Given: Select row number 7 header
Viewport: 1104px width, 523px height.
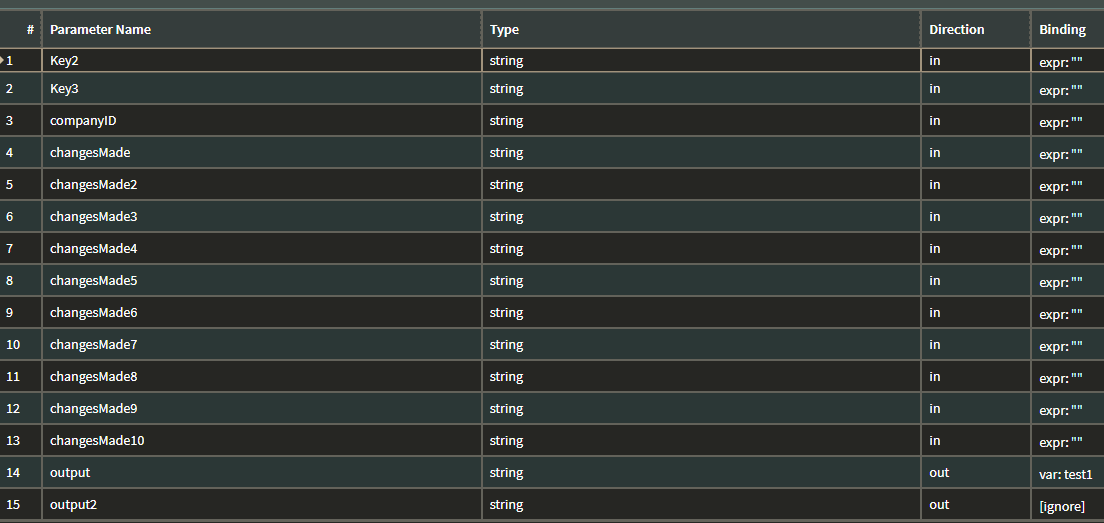Looking at the screenshot, I should 20,248.
